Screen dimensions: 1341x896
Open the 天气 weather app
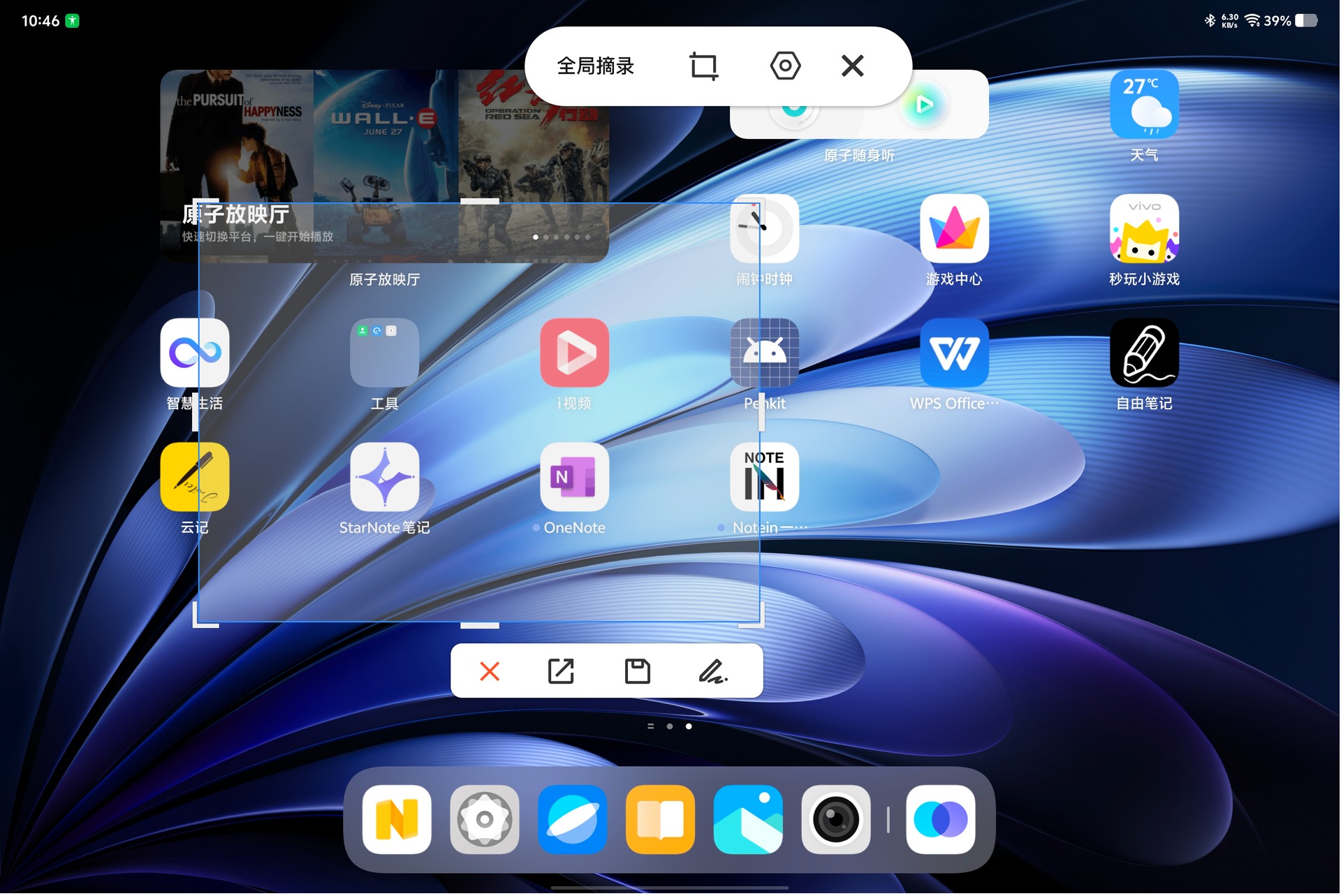(x=1144, y=104)
